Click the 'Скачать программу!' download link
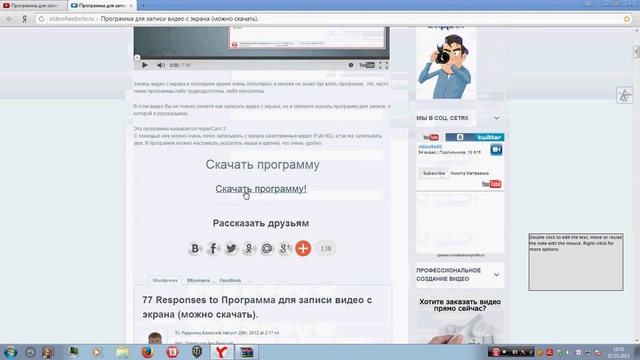The height and width of the screenshot is (360, 640). tap(261, 189)
